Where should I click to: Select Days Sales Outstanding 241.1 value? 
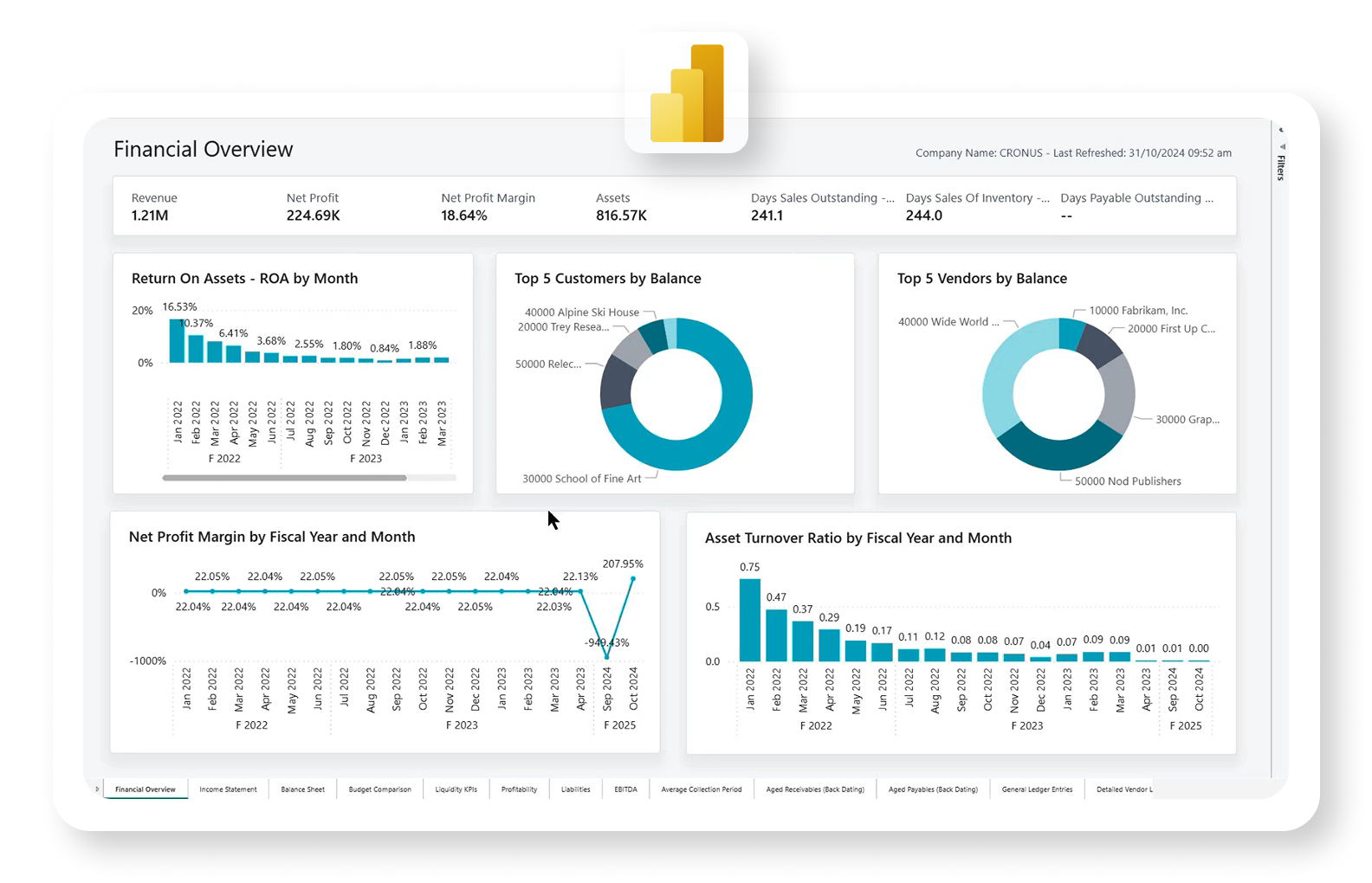pyautogui.click(x=767, y=216)
